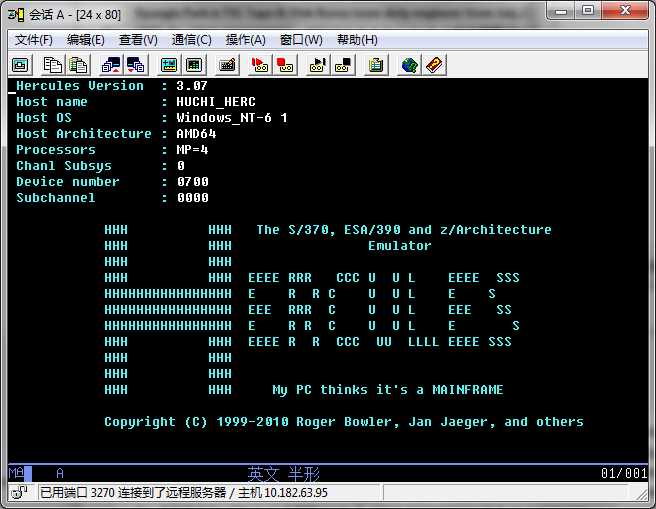Viewport: 656px width, 509px height.
Task: Open the Help book toolbar icon
Action: [434, 65]
